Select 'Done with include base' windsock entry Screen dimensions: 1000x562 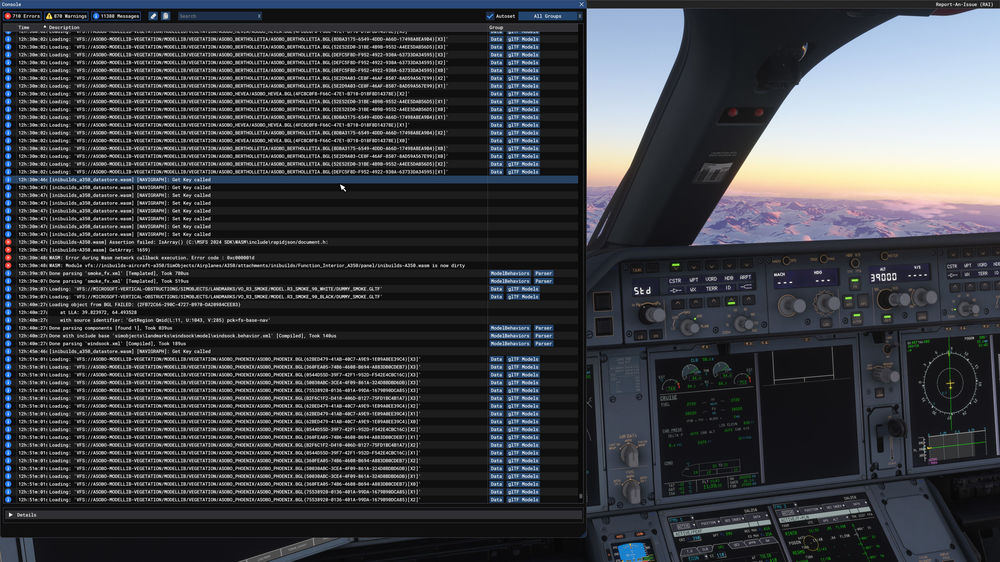point(291,336)
